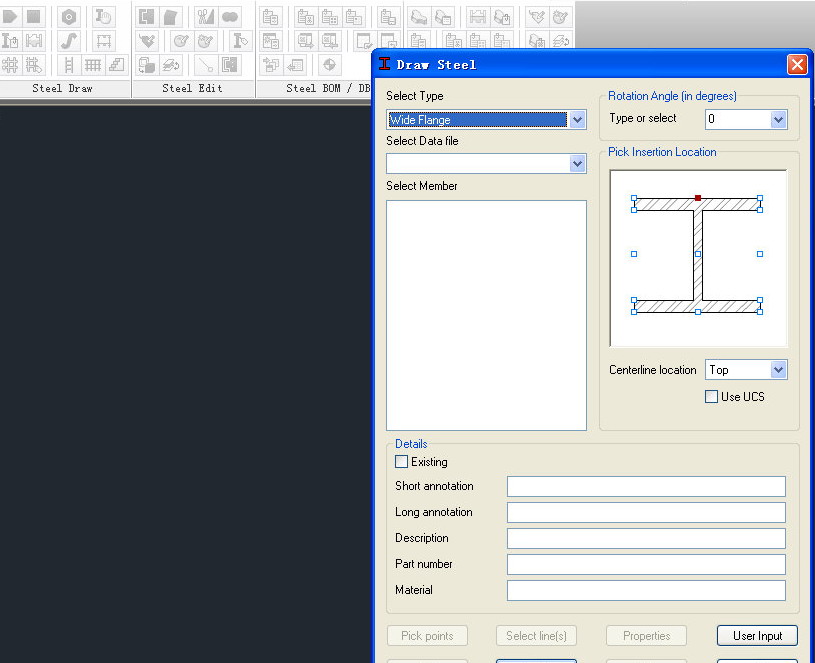
Task: Click the plain hash grid icon
Action: (x=10, y=65)
